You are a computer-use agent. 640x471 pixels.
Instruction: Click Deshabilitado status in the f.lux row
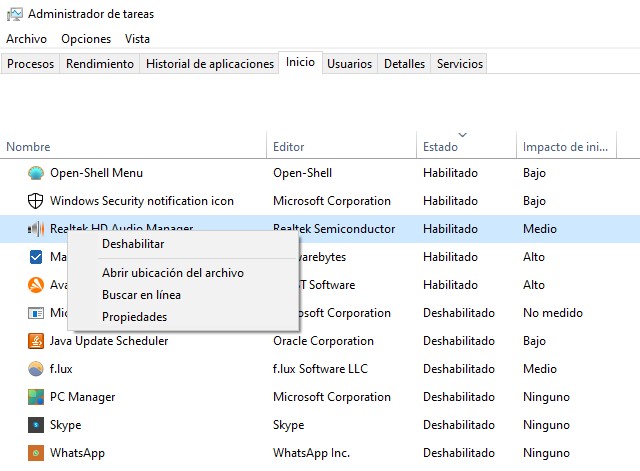click(459, 369)
